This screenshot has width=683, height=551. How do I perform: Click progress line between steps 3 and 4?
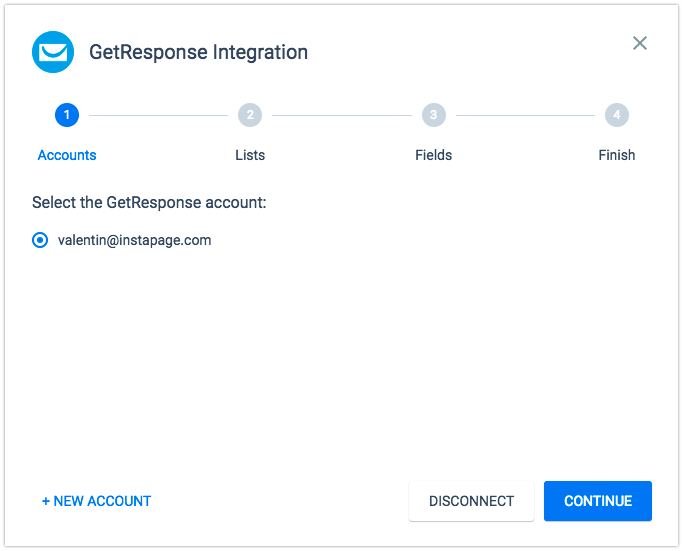pos(525,115)
